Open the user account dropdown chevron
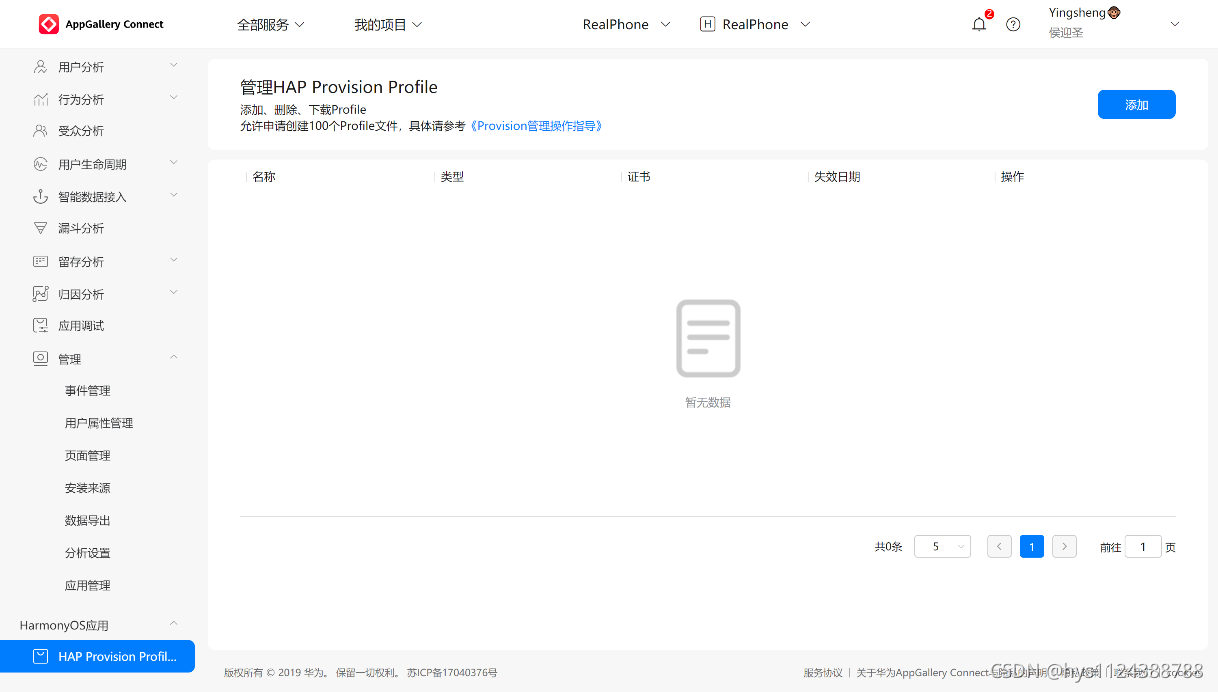This screenshot has height=692, width=1218. click(1175, 24)
